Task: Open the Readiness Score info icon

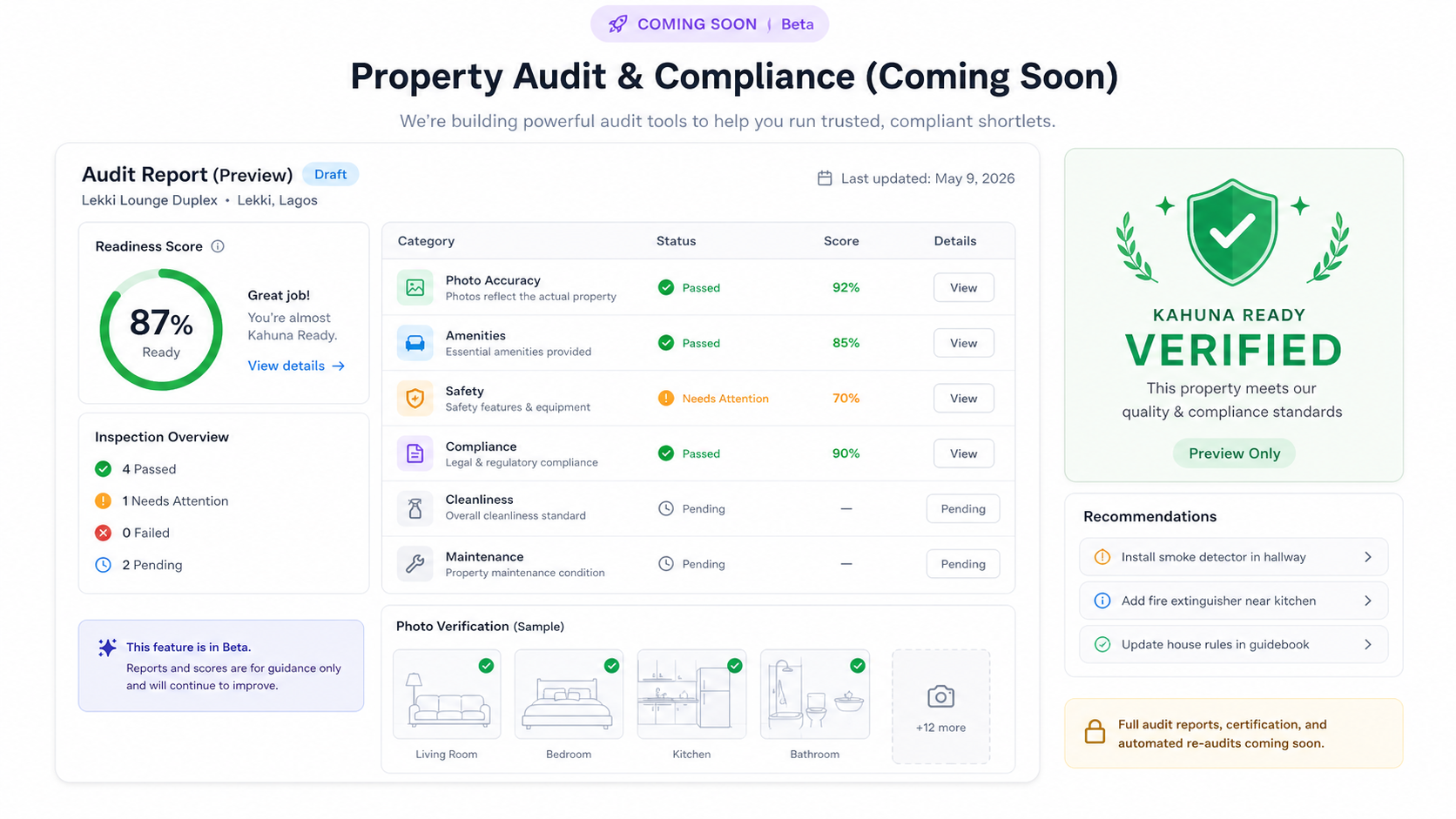Action: click(218, 246)
